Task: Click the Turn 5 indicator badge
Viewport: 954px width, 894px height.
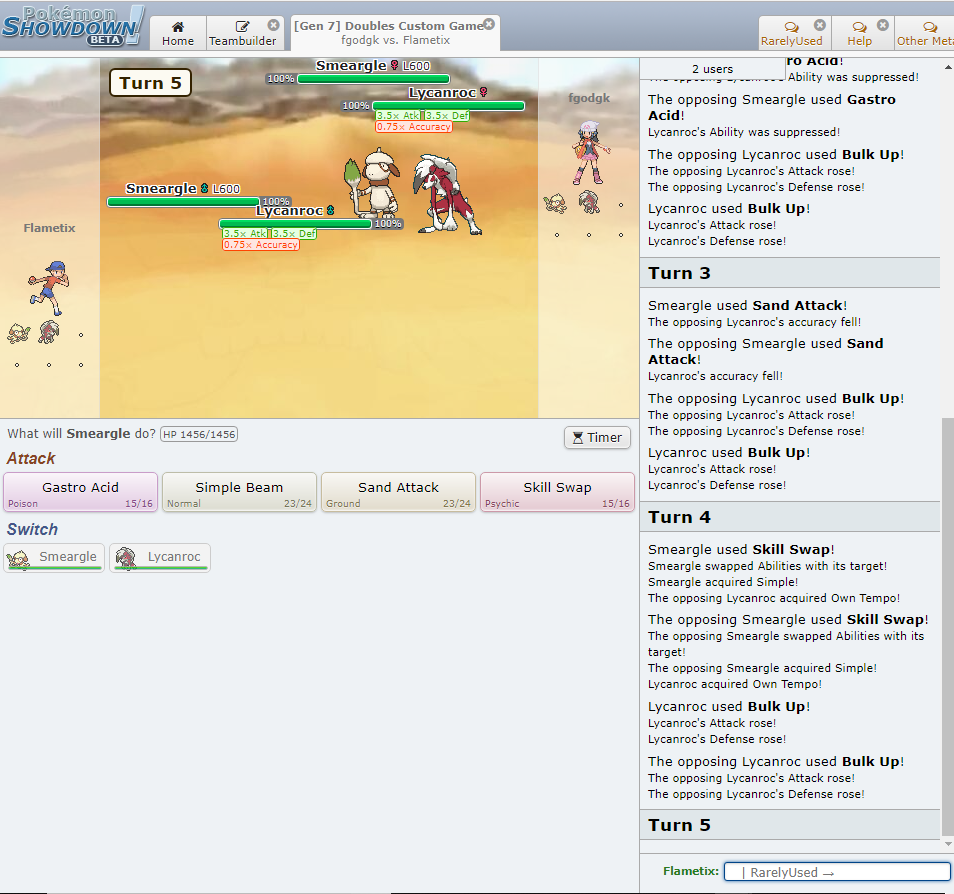Action: tap(150, 83)
